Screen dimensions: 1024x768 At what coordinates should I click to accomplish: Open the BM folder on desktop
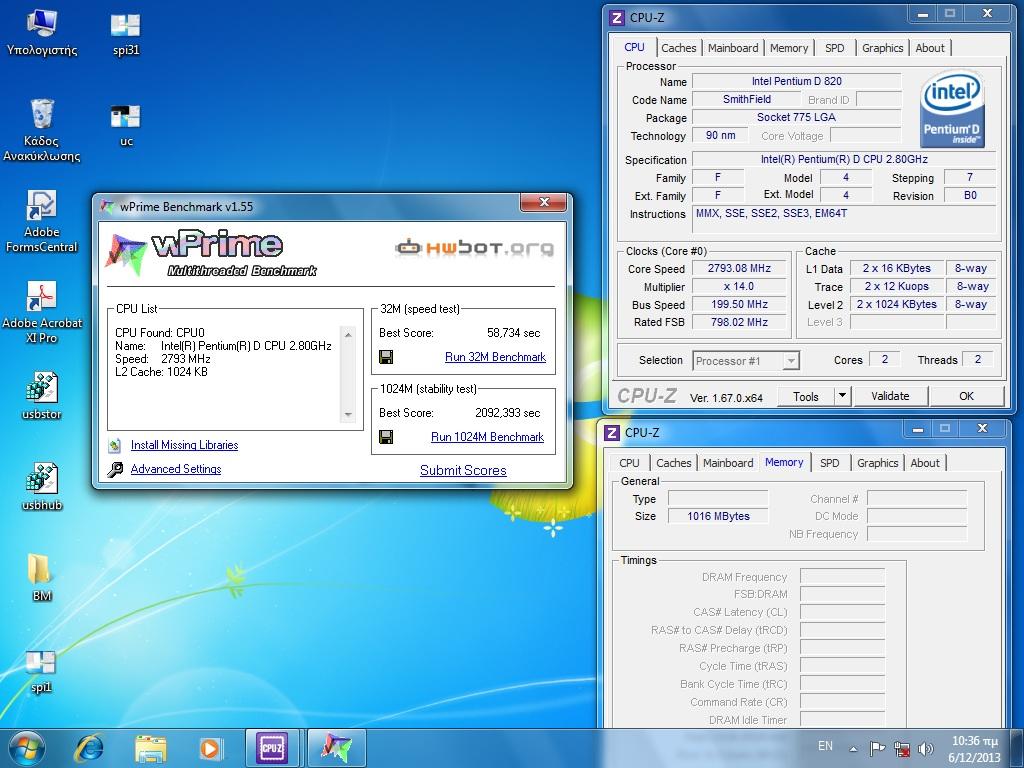coord(40,577)
